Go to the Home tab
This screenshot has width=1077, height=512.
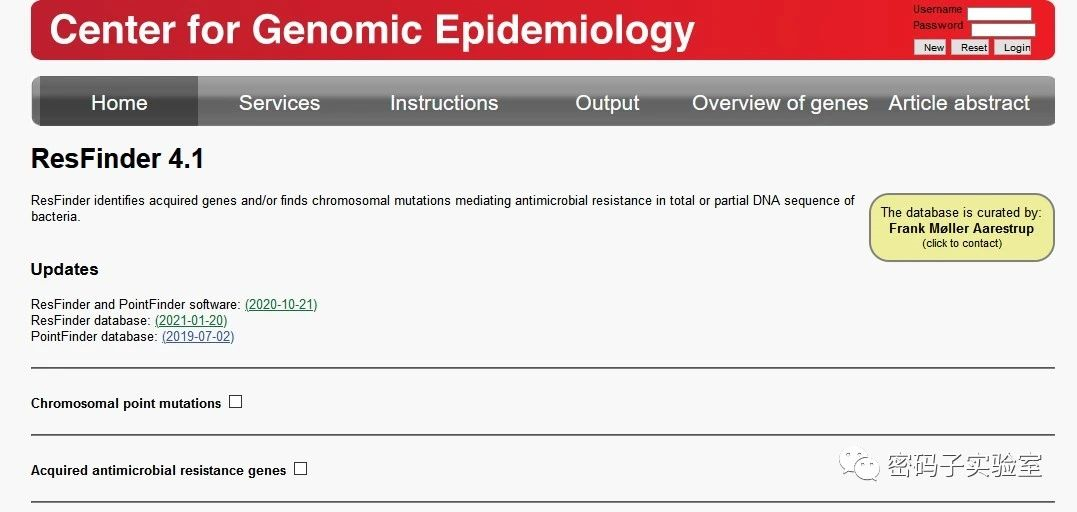(119, 103)
